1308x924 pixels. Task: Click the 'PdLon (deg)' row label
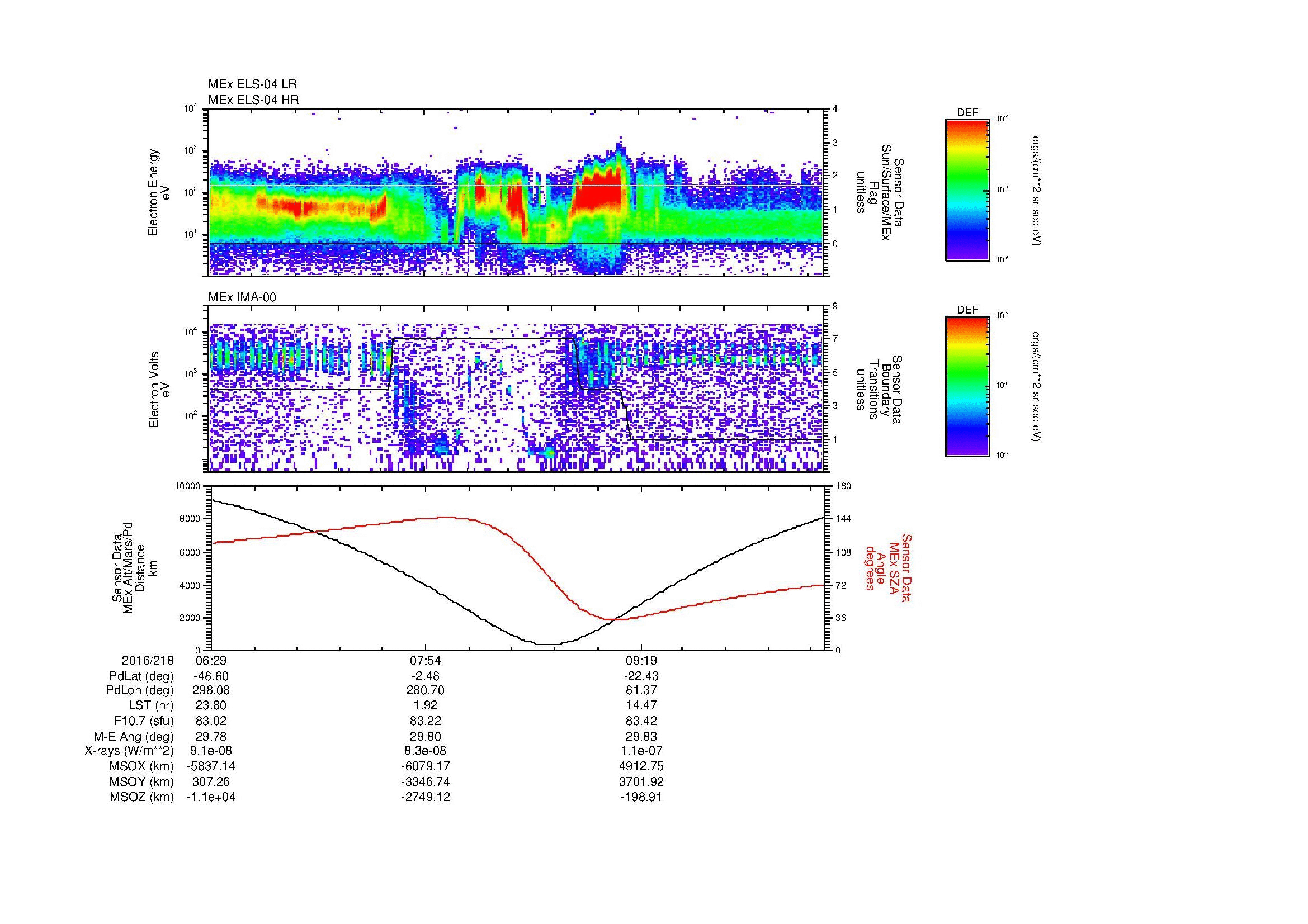(x=141, y=690)
